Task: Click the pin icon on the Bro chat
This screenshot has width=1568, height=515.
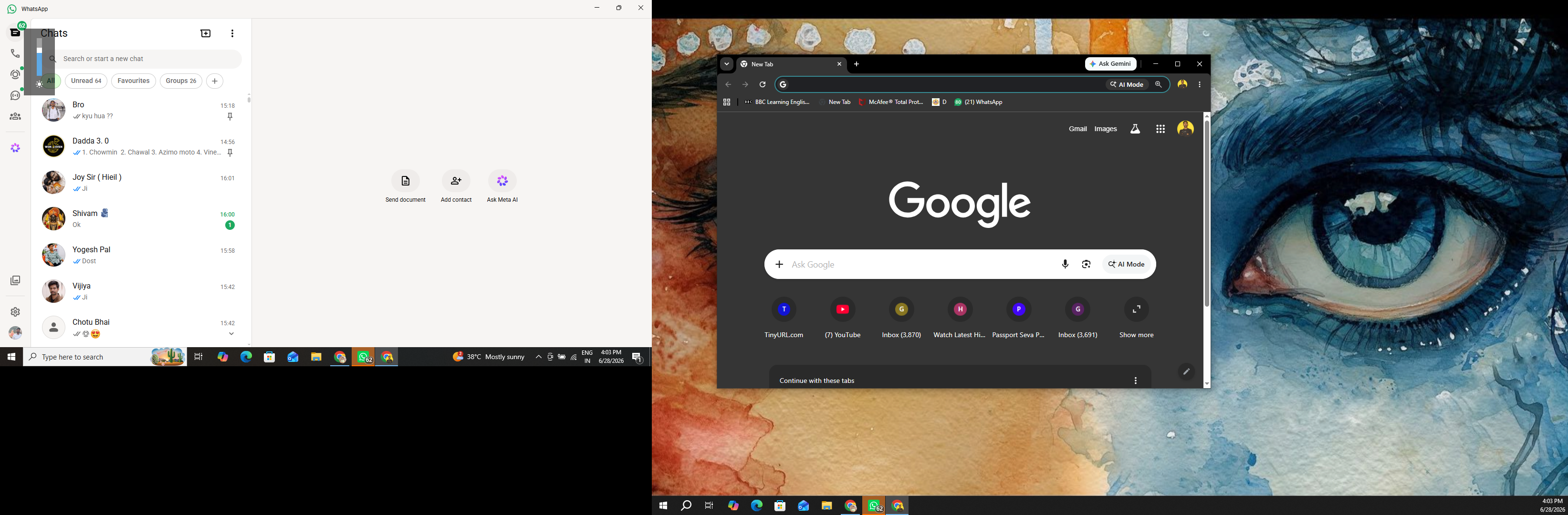Action: (x=230, y=117)
